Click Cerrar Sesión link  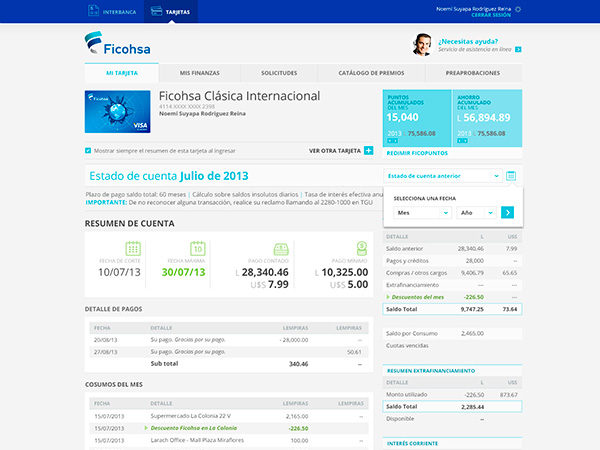(x=491, y=15)
